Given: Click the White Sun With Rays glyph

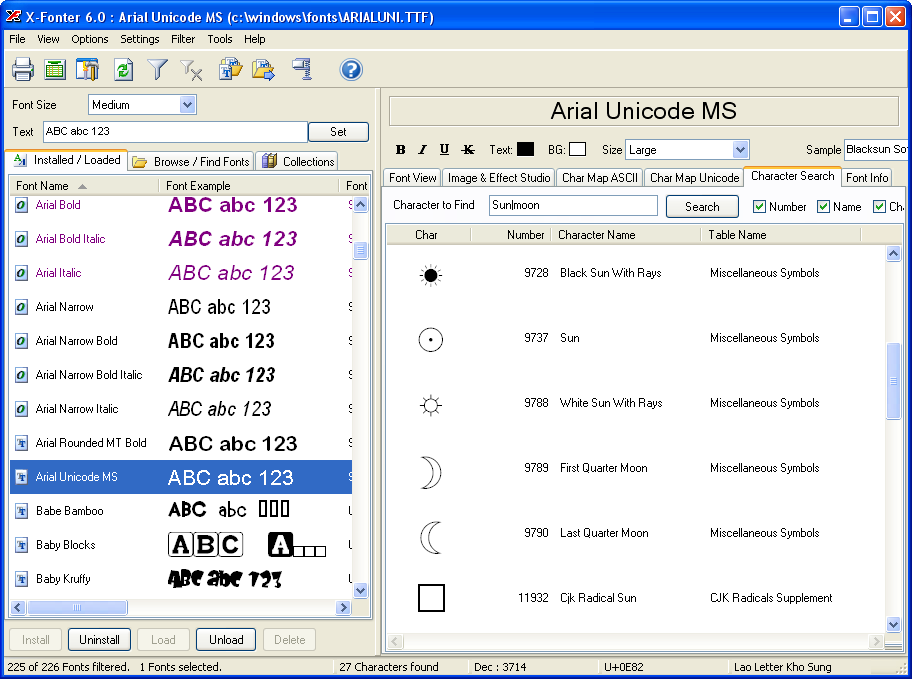Looking at the screenshot, I should point(430,404).
